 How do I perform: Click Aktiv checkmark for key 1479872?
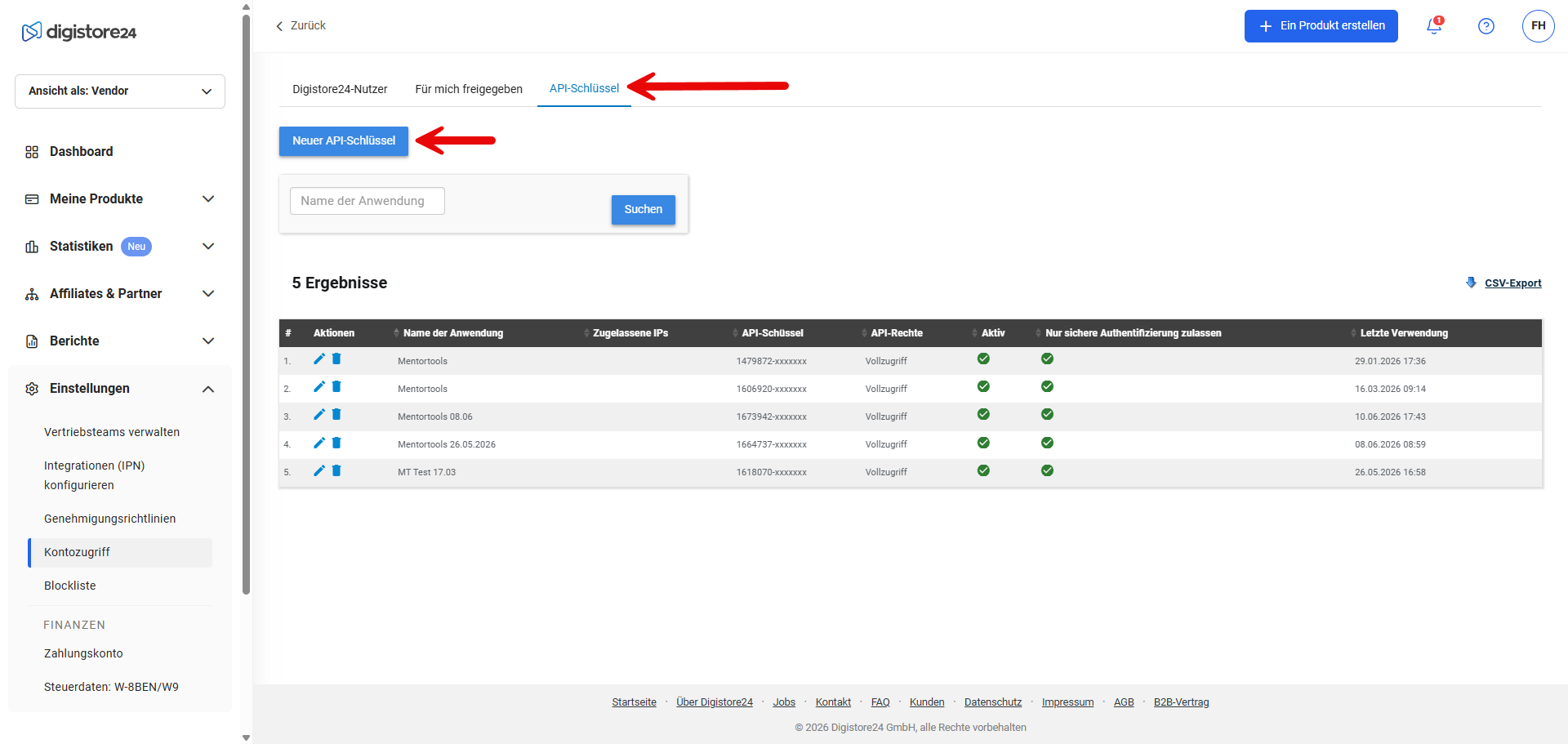click(983, 359)
